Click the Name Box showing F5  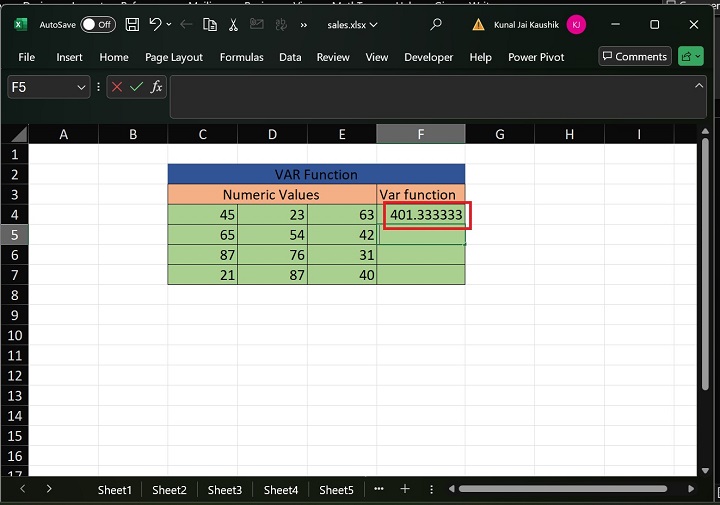[x=41, y=87]
